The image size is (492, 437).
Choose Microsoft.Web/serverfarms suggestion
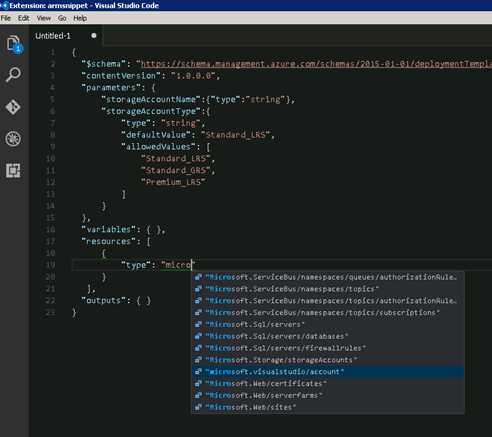(x=328, y=395)
